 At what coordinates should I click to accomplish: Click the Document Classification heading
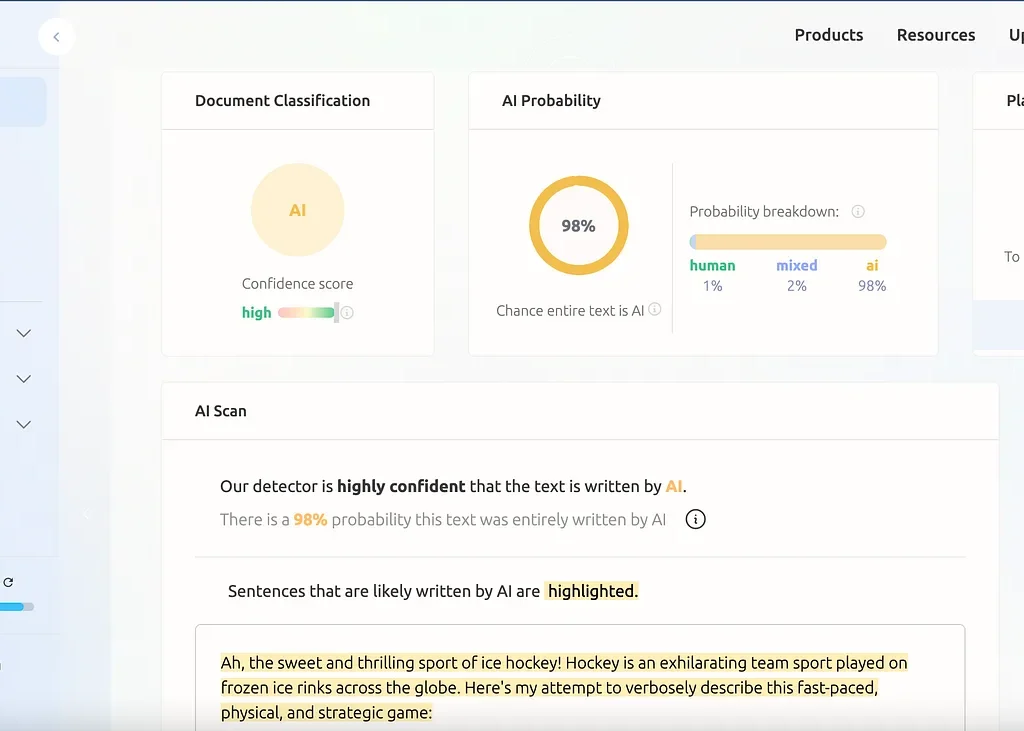tap(282, 101)
